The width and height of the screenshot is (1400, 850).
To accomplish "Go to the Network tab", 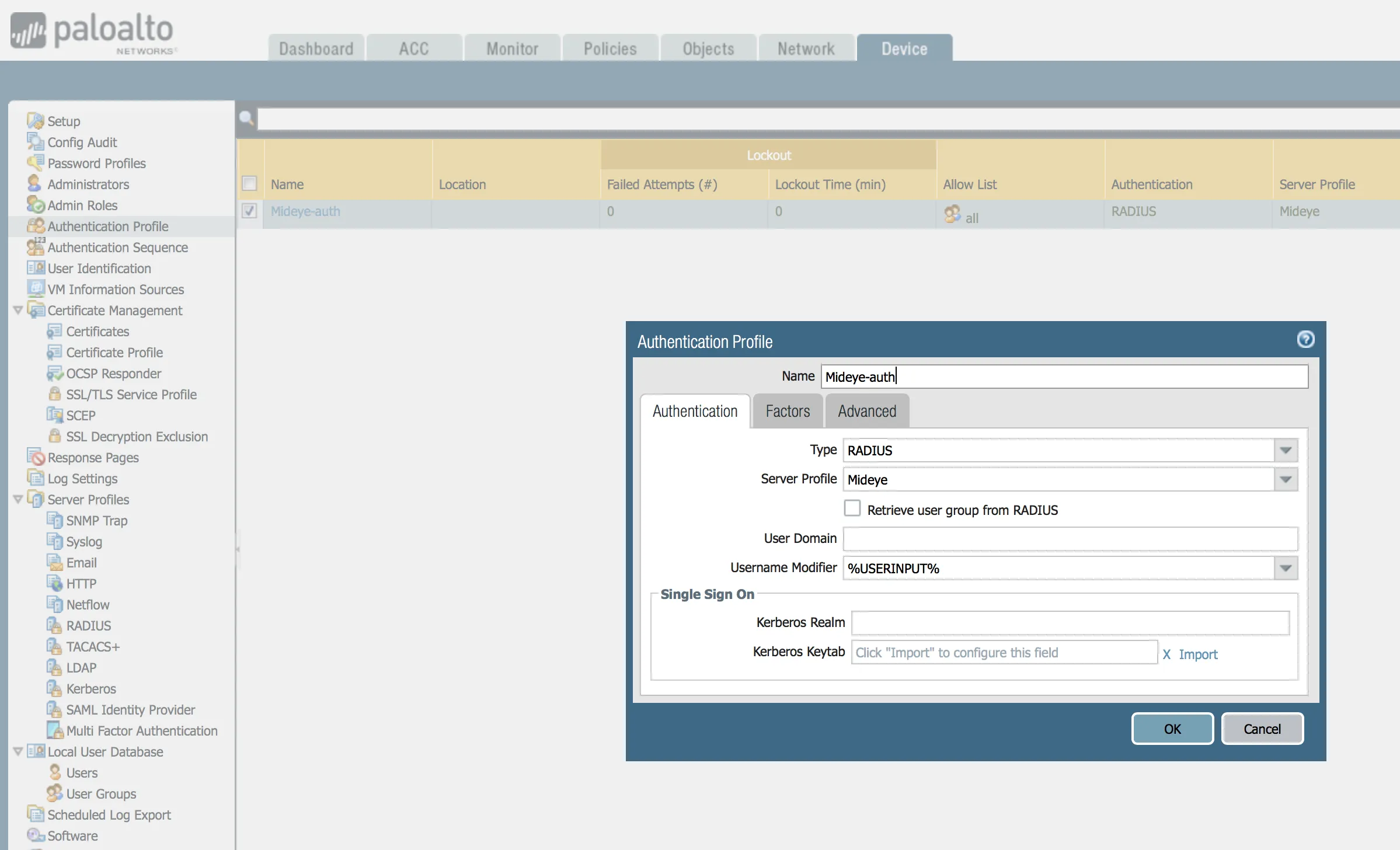I will tap(806, 48).
